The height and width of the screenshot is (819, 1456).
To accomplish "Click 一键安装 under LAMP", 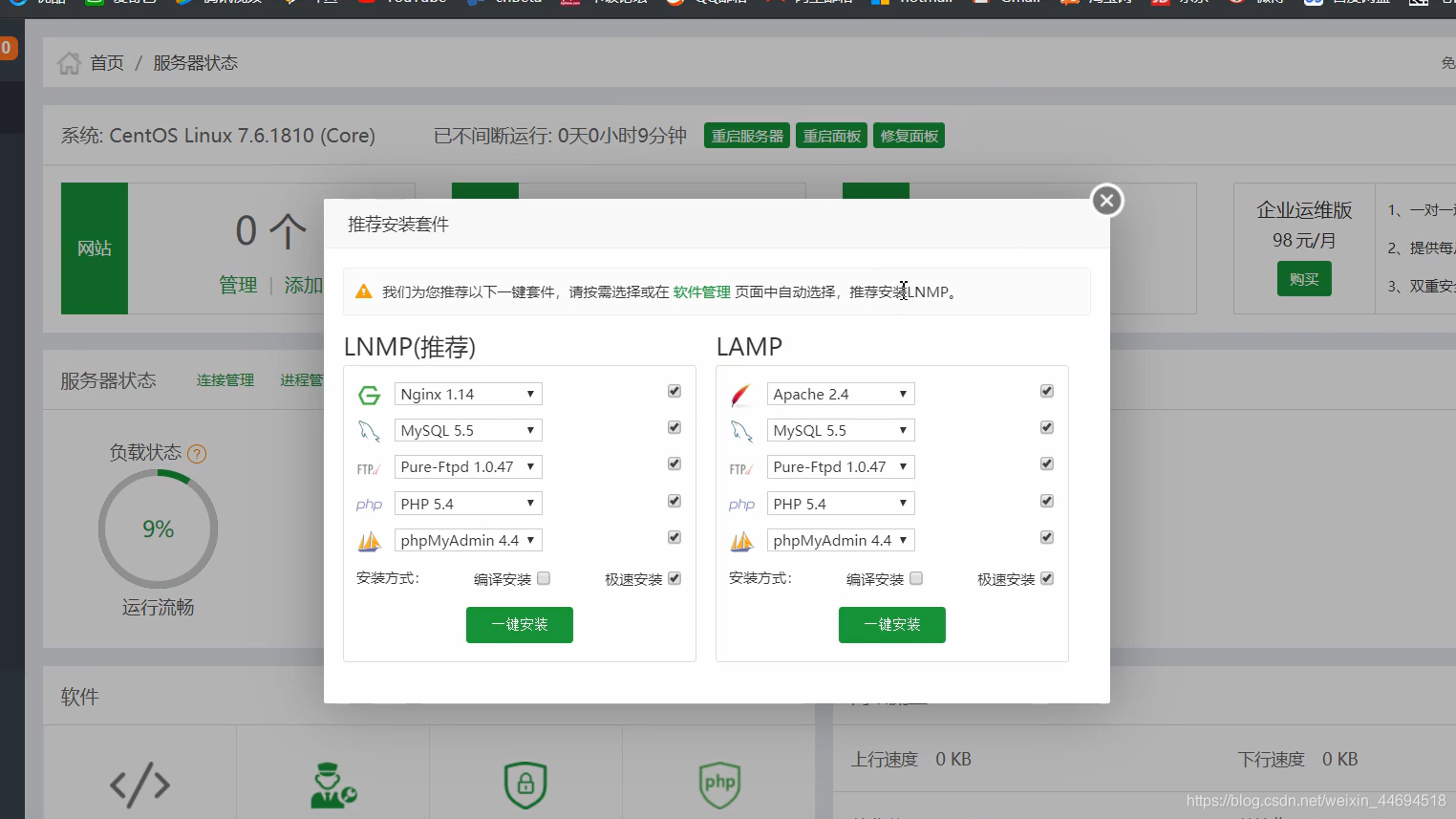I will (892, 625).
